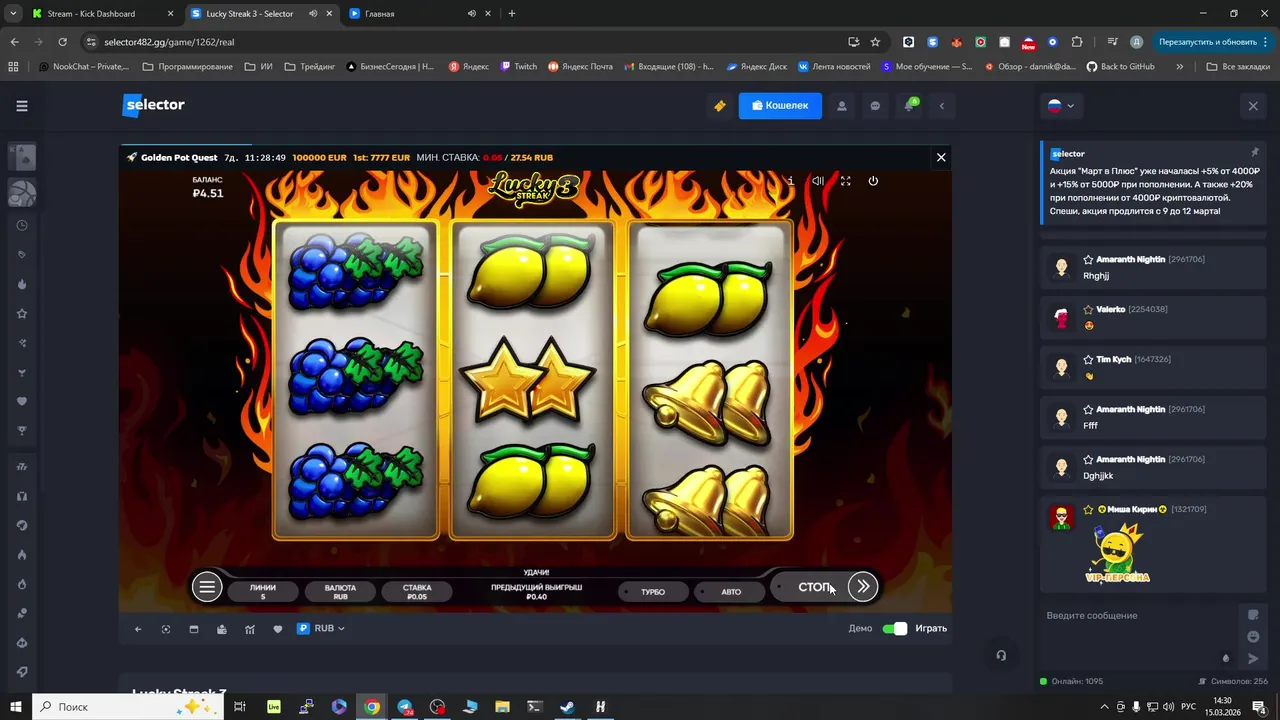
Task: Toggle the Demo/Play switch
Action: (894, 628)
